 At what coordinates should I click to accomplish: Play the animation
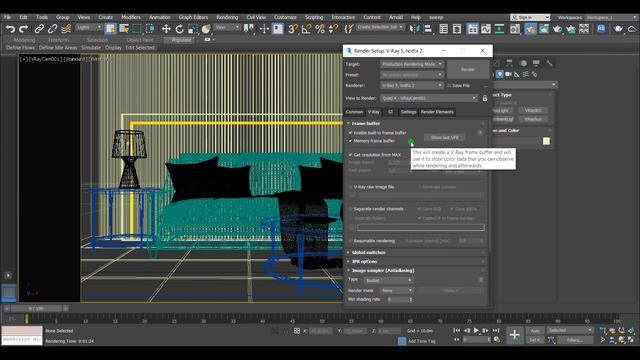[476, 330]
